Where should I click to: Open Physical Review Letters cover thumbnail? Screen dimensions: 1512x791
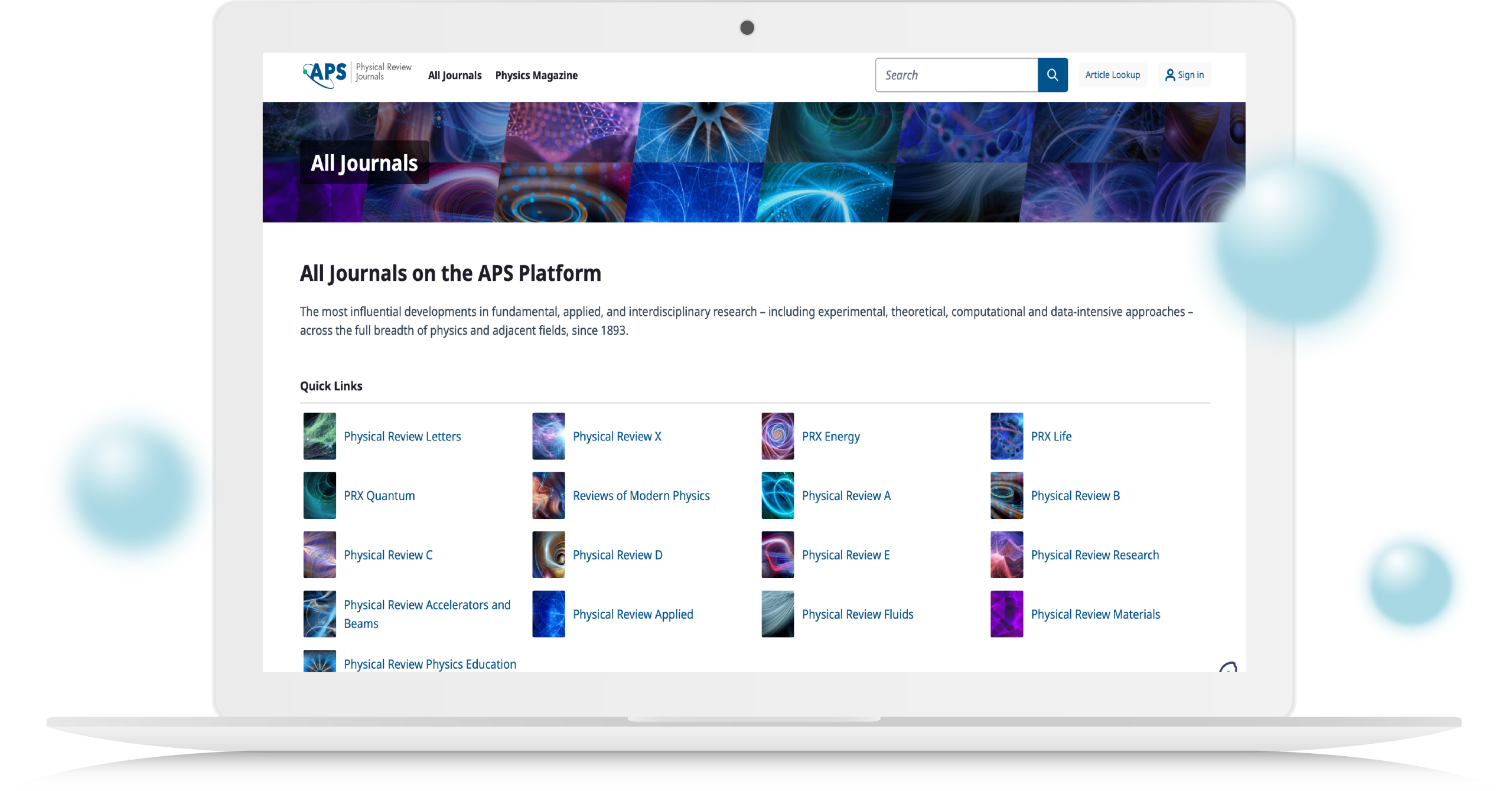[320, 436]
